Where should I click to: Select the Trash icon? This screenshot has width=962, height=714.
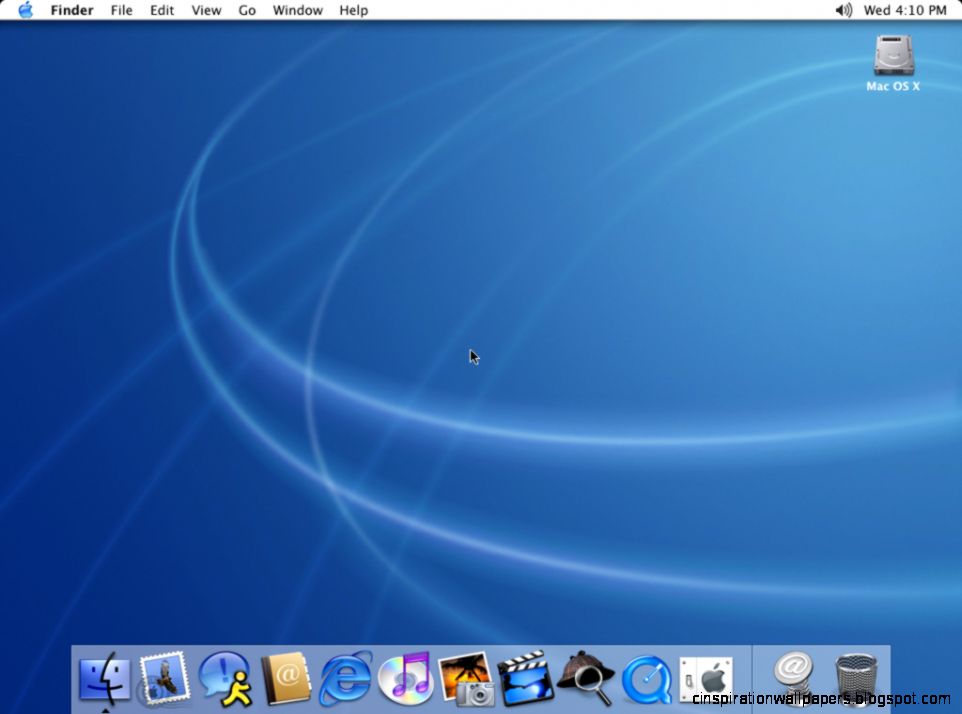click(x=855, y=678)
